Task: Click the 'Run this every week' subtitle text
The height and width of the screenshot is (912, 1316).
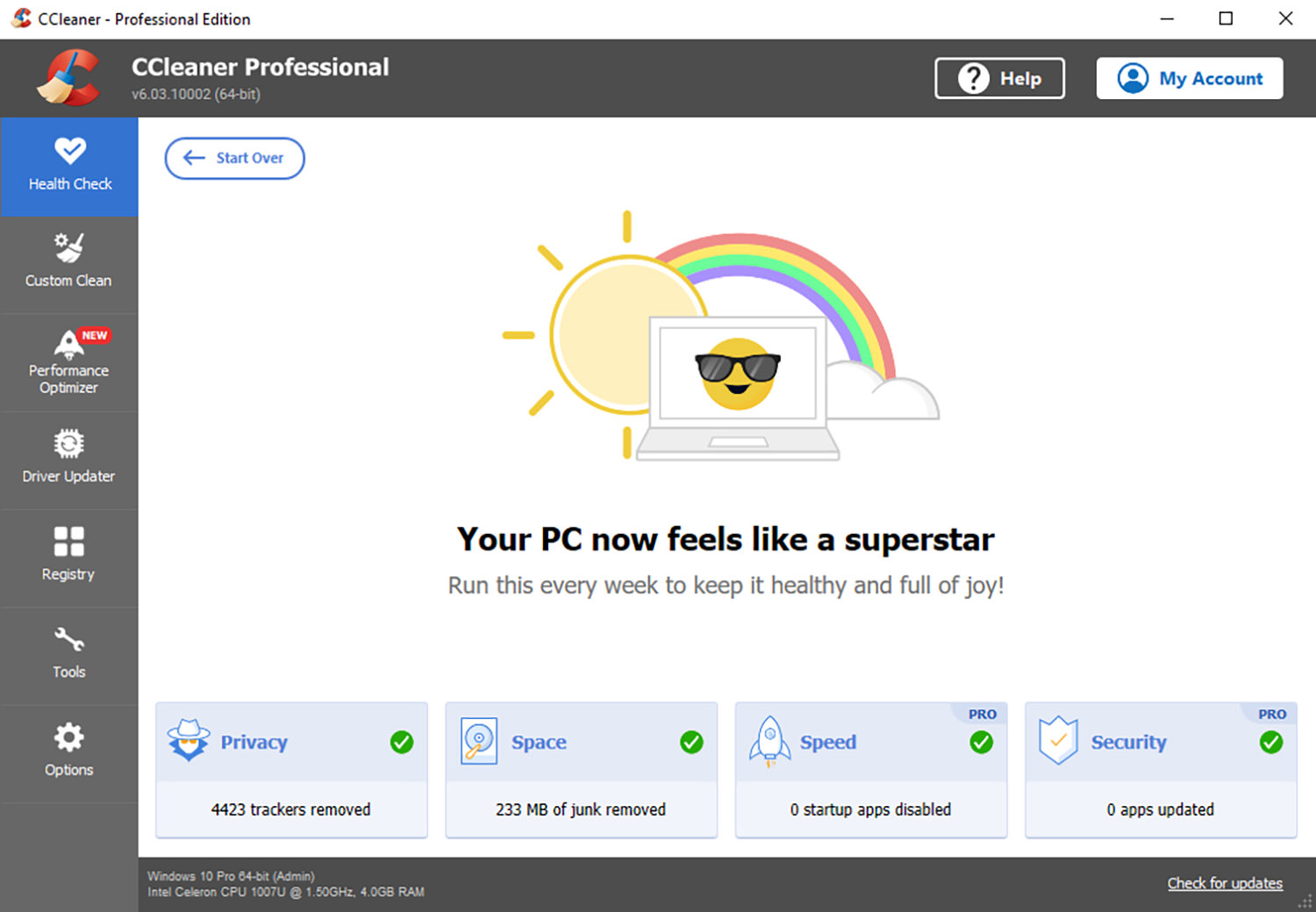Action: (726, 585)
